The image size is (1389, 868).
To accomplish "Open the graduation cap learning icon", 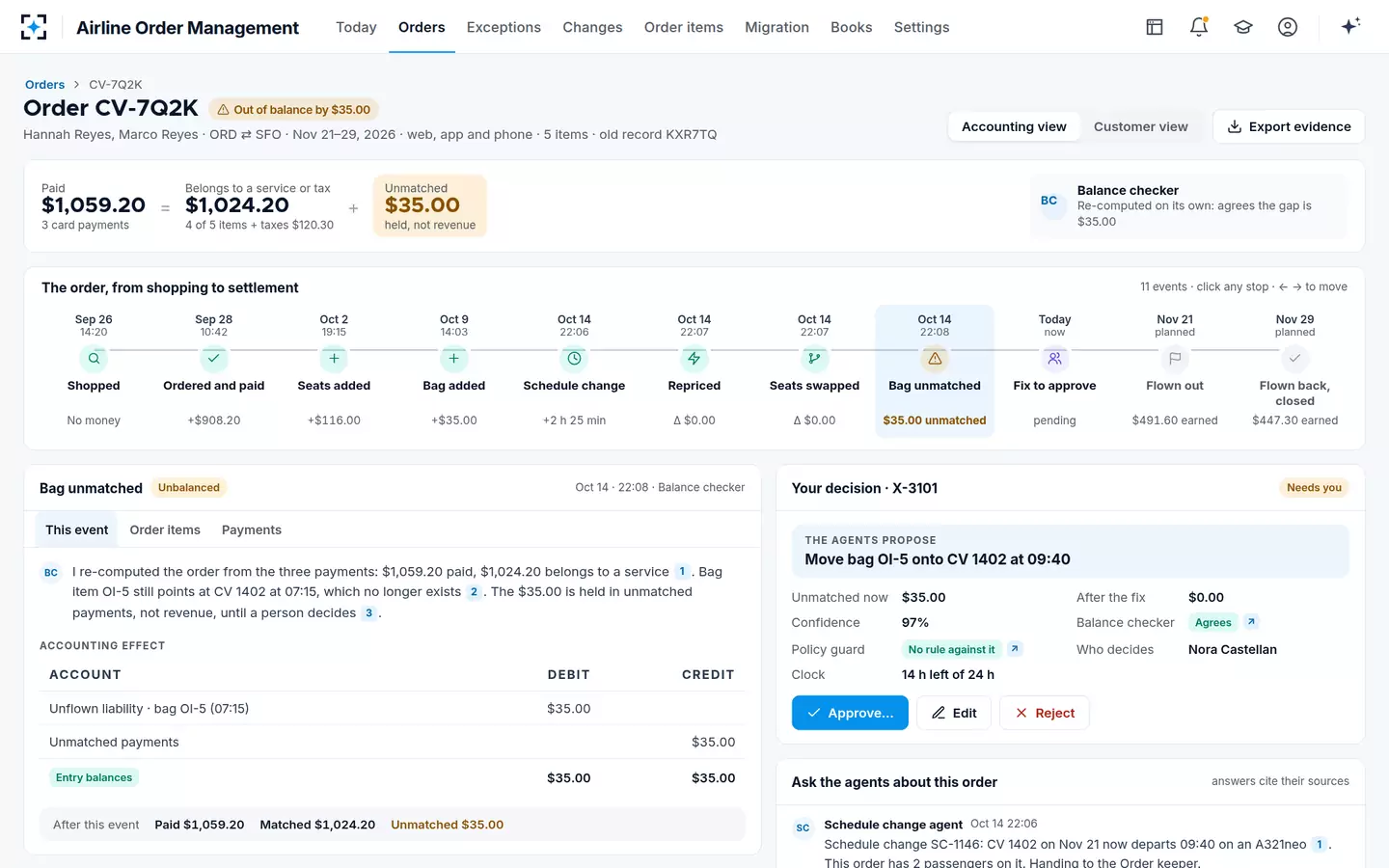I will [1243, 27].
